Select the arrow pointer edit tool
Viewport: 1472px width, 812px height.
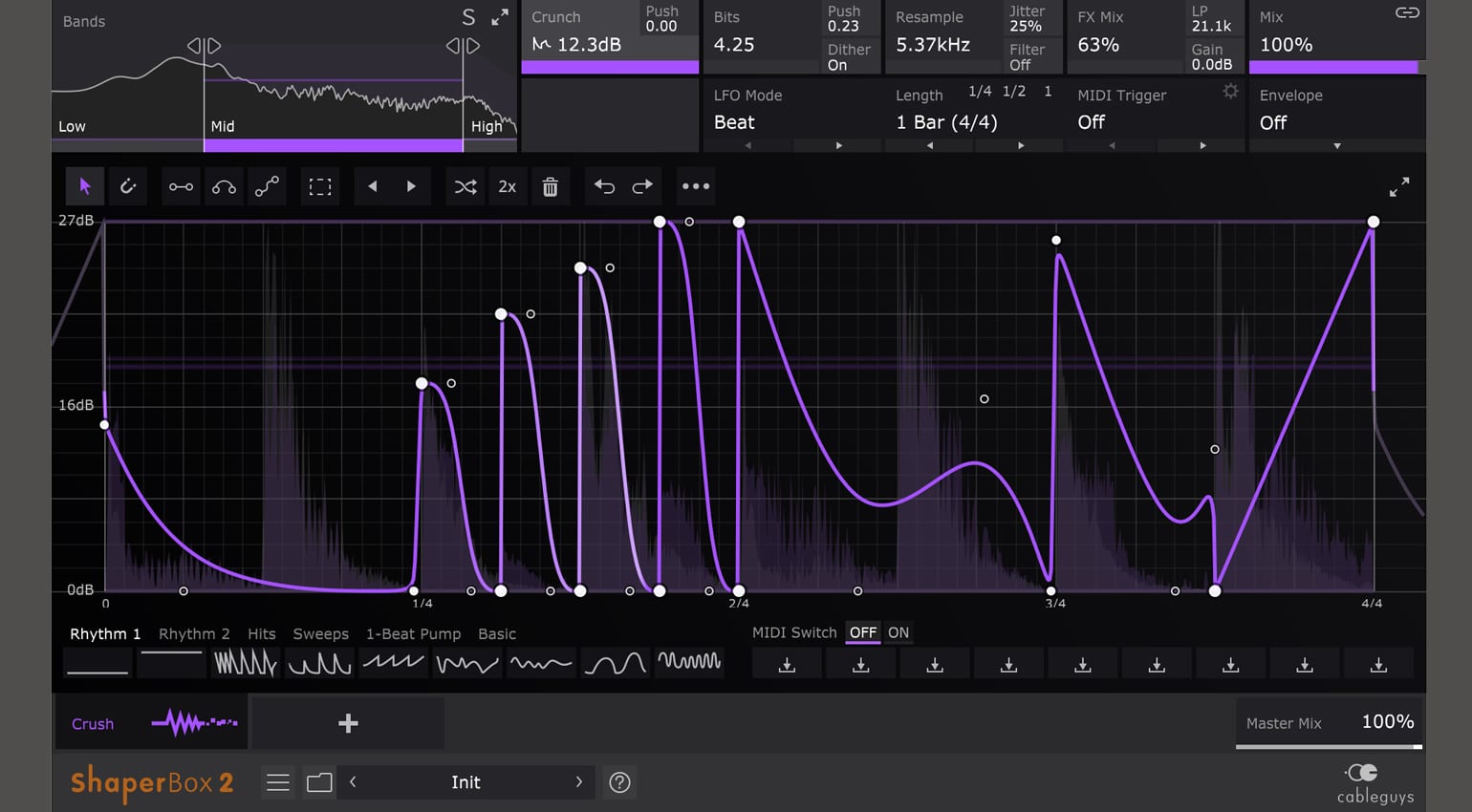[x=85, y=186]
